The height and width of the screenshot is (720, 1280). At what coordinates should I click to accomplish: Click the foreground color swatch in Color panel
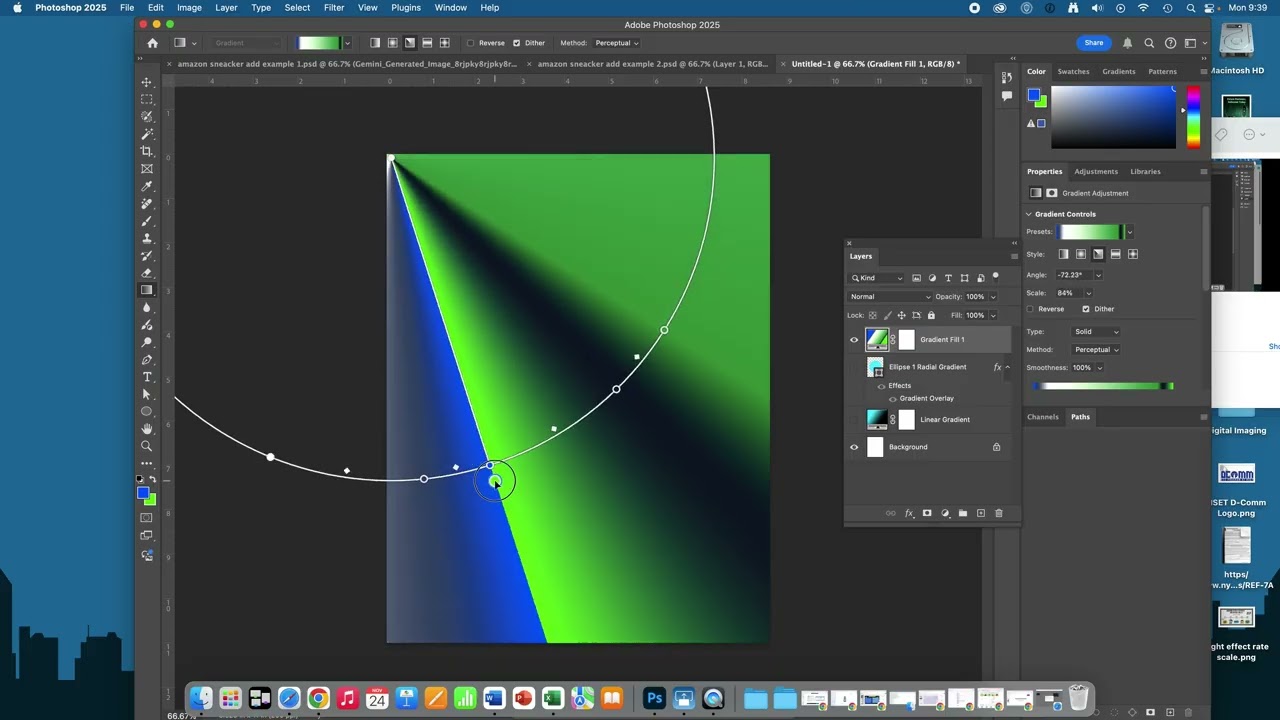1034,95
